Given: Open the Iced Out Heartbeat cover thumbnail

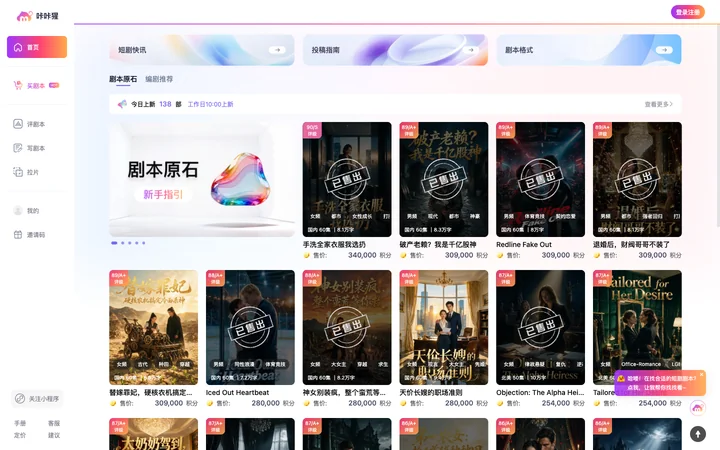Looking at the screenshot, I should pyautogui.click(x=250, y=327).
